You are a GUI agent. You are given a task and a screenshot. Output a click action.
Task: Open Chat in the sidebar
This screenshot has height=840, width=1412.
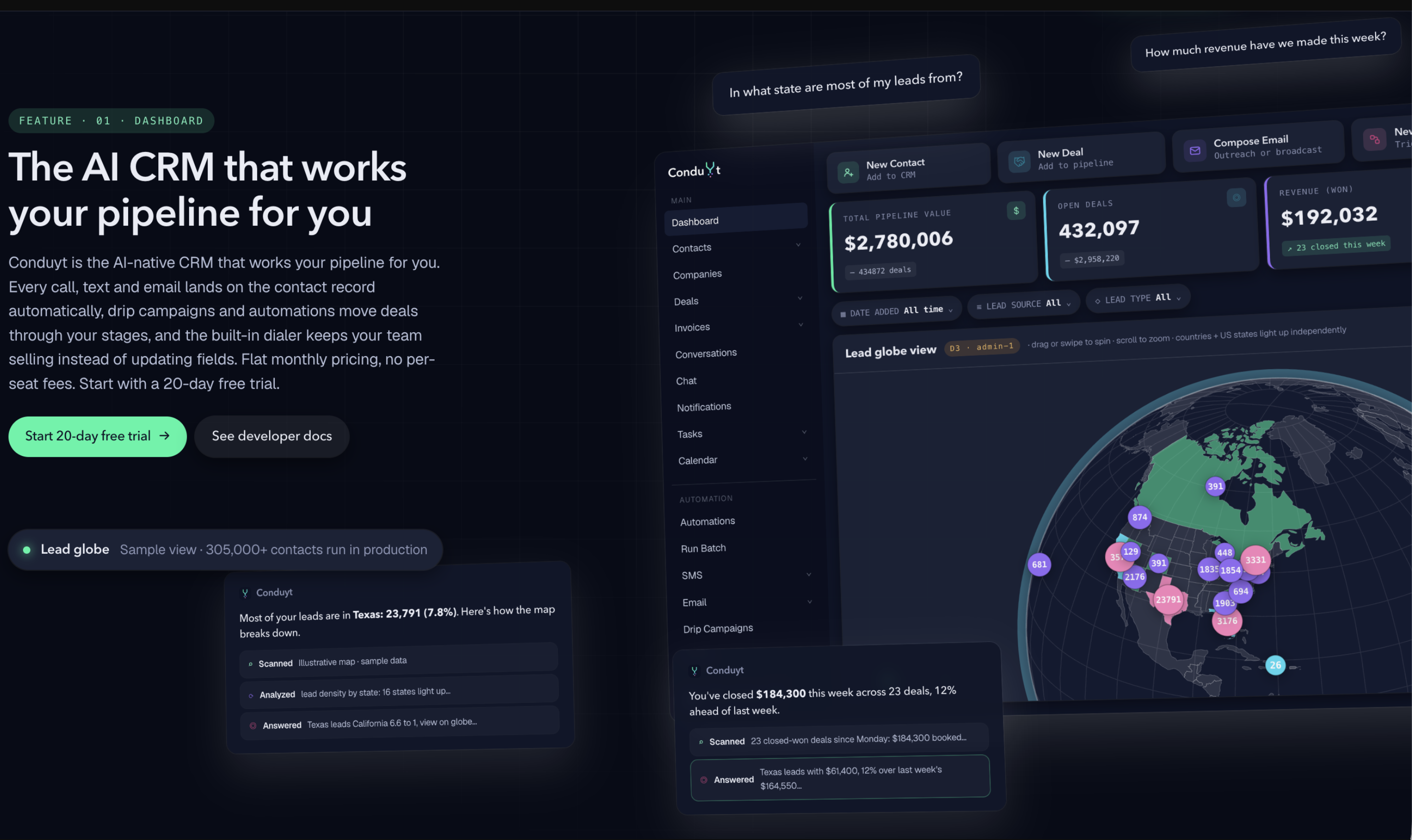pyautogui.click(x=686, y=381)
